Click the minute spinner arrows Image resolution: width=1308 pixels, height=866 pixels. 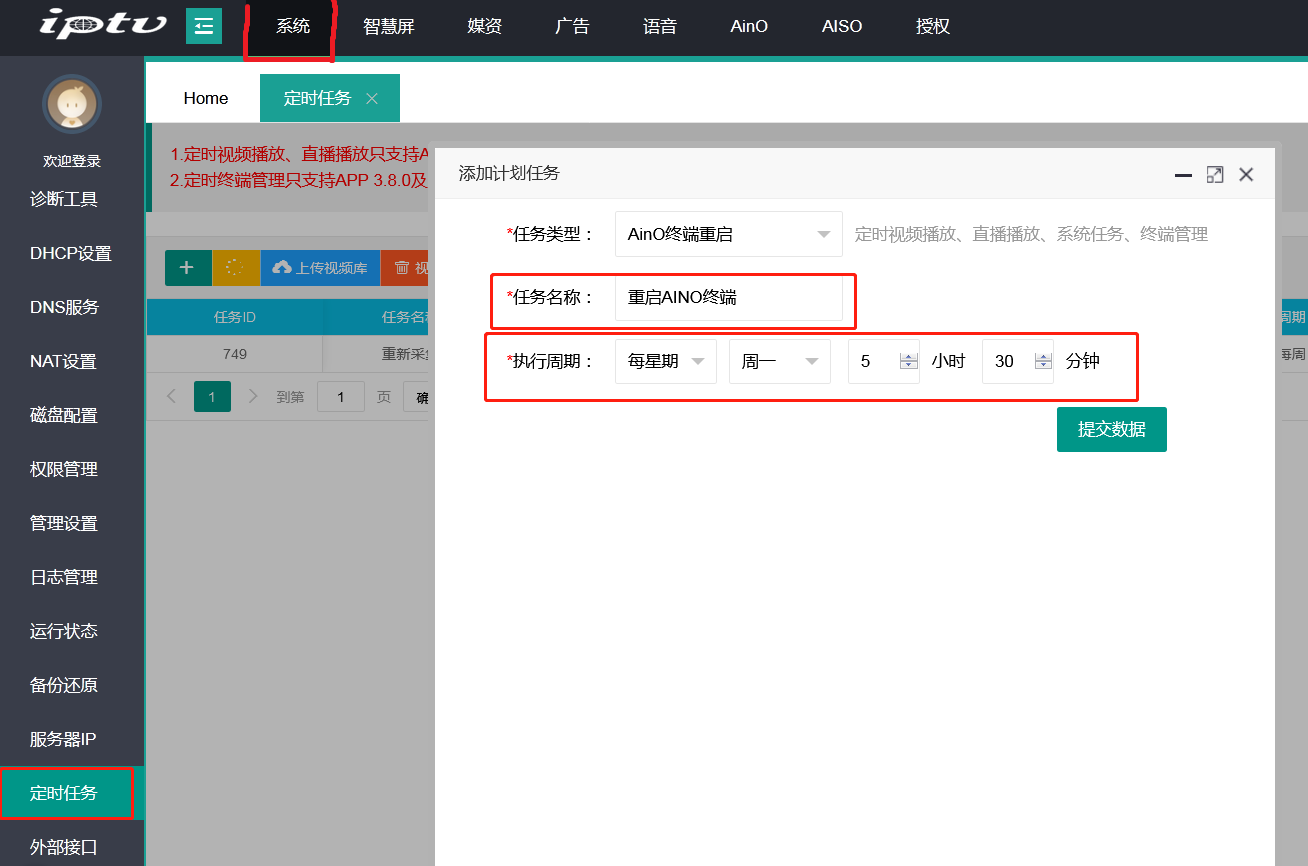[x=1043, y=362]
